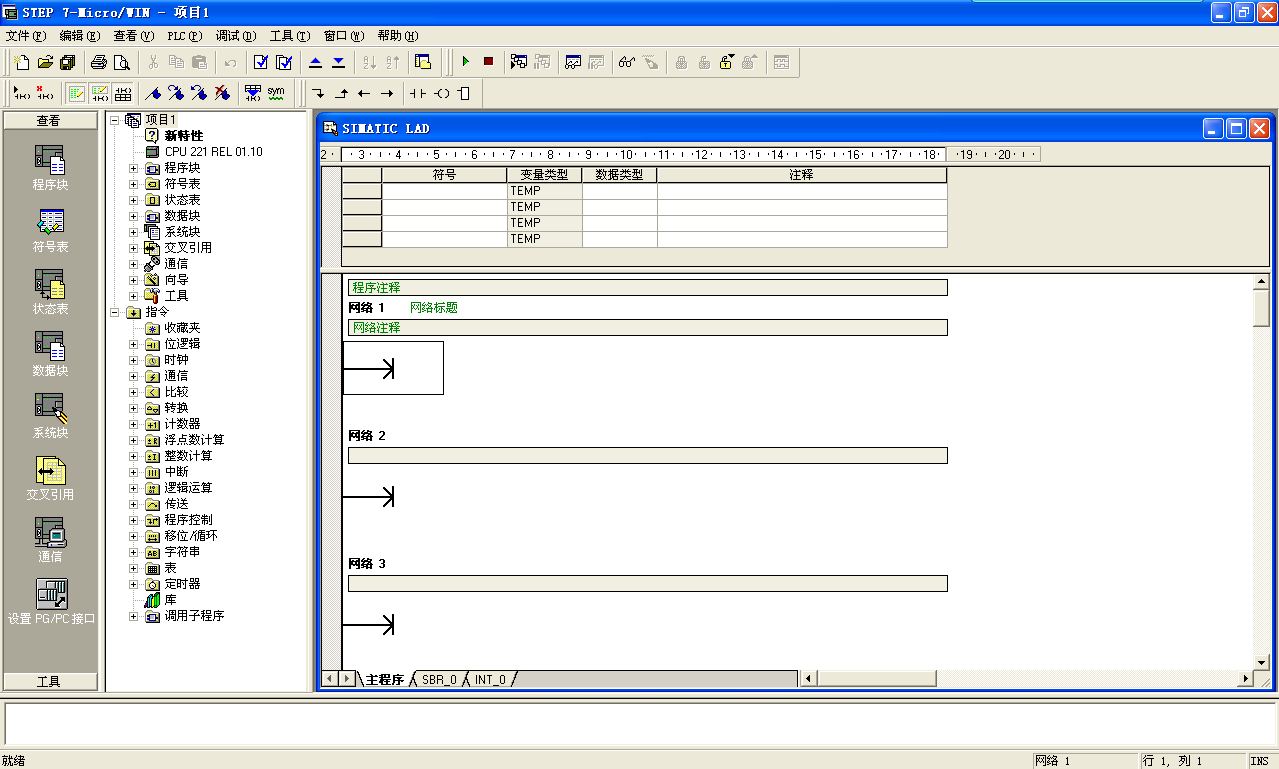The height and width of the screenshot is (769, 1279).
Task: Expand the 定时器 instruction tree node
Action: (x=133, y=584)
